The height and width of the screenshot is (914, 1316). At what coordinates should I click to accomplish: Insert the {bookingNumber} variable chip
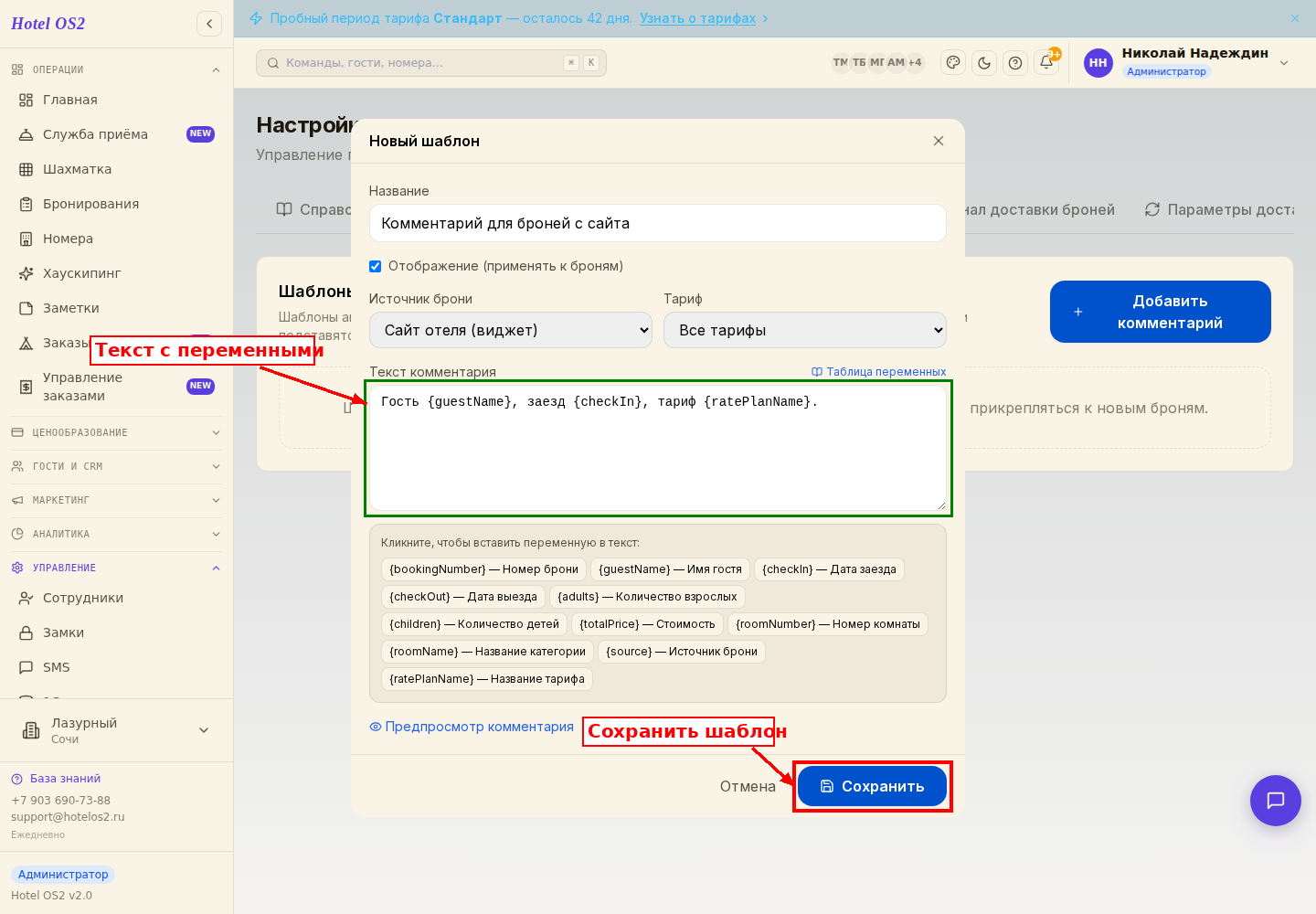click(x=483, y=569)
